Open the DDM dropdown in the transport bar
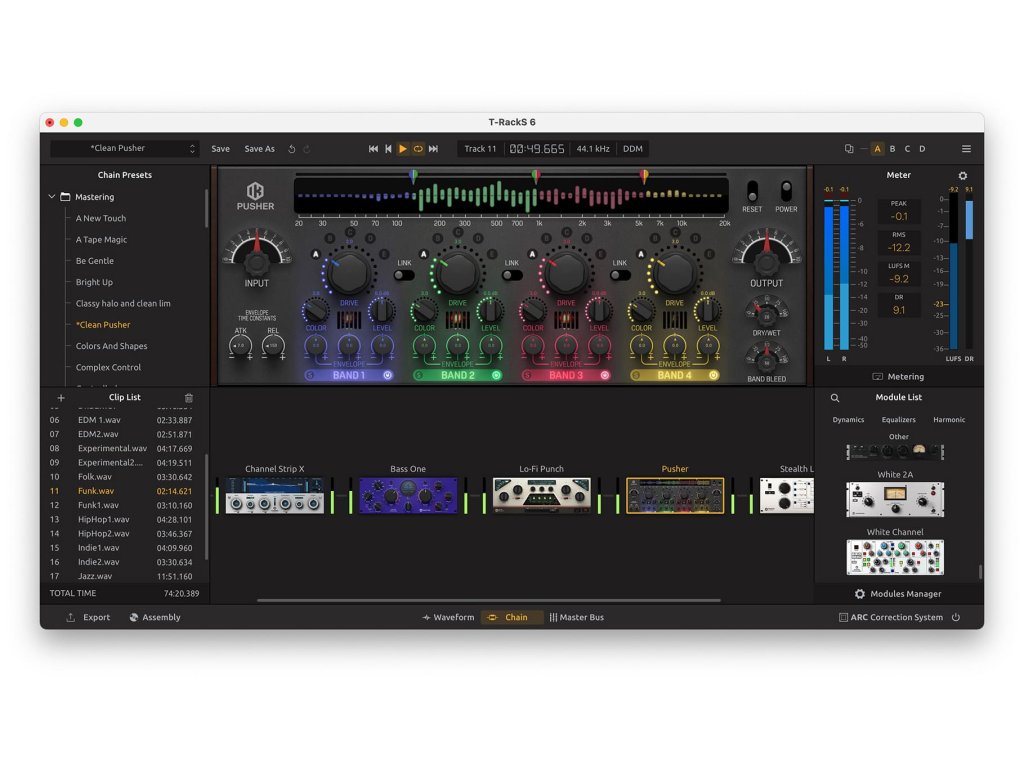1024x768 pixels. [633, 149]
